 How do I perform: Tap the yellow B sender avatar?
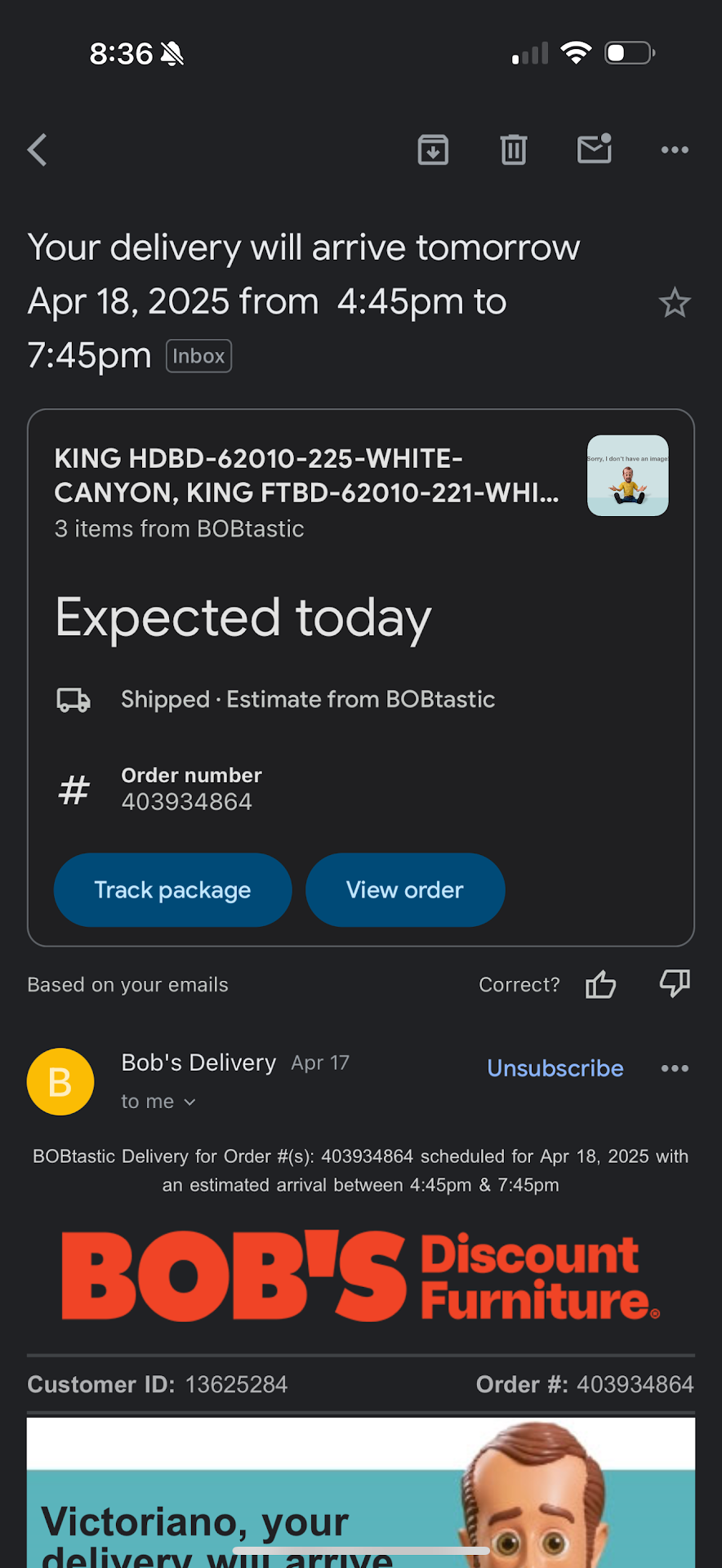[x=60, y=1081]
